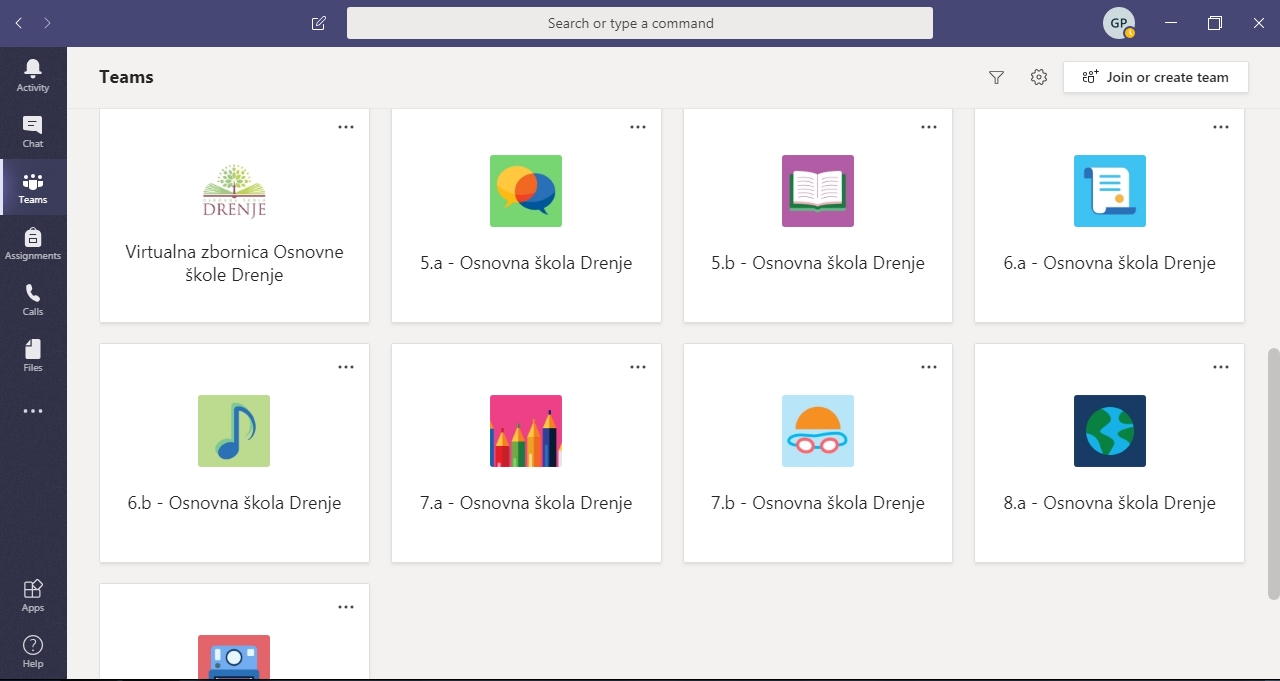1280x681 pixels.
Task: Open more options for 5.a team
Action: tap(638, 127)
